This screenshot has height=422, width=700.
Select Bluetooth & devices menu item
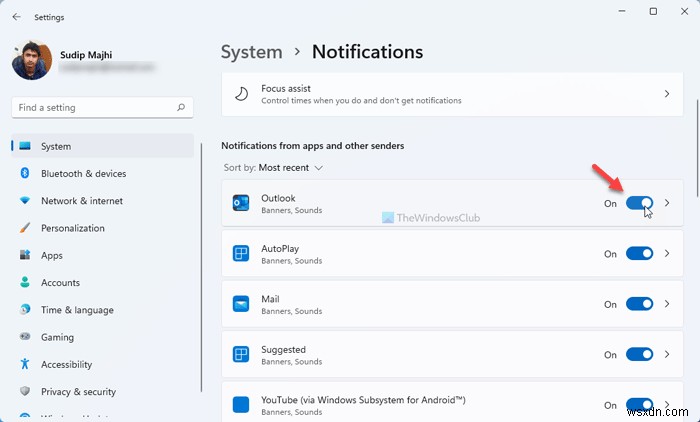pyautogui.click(x=103, y=173)
